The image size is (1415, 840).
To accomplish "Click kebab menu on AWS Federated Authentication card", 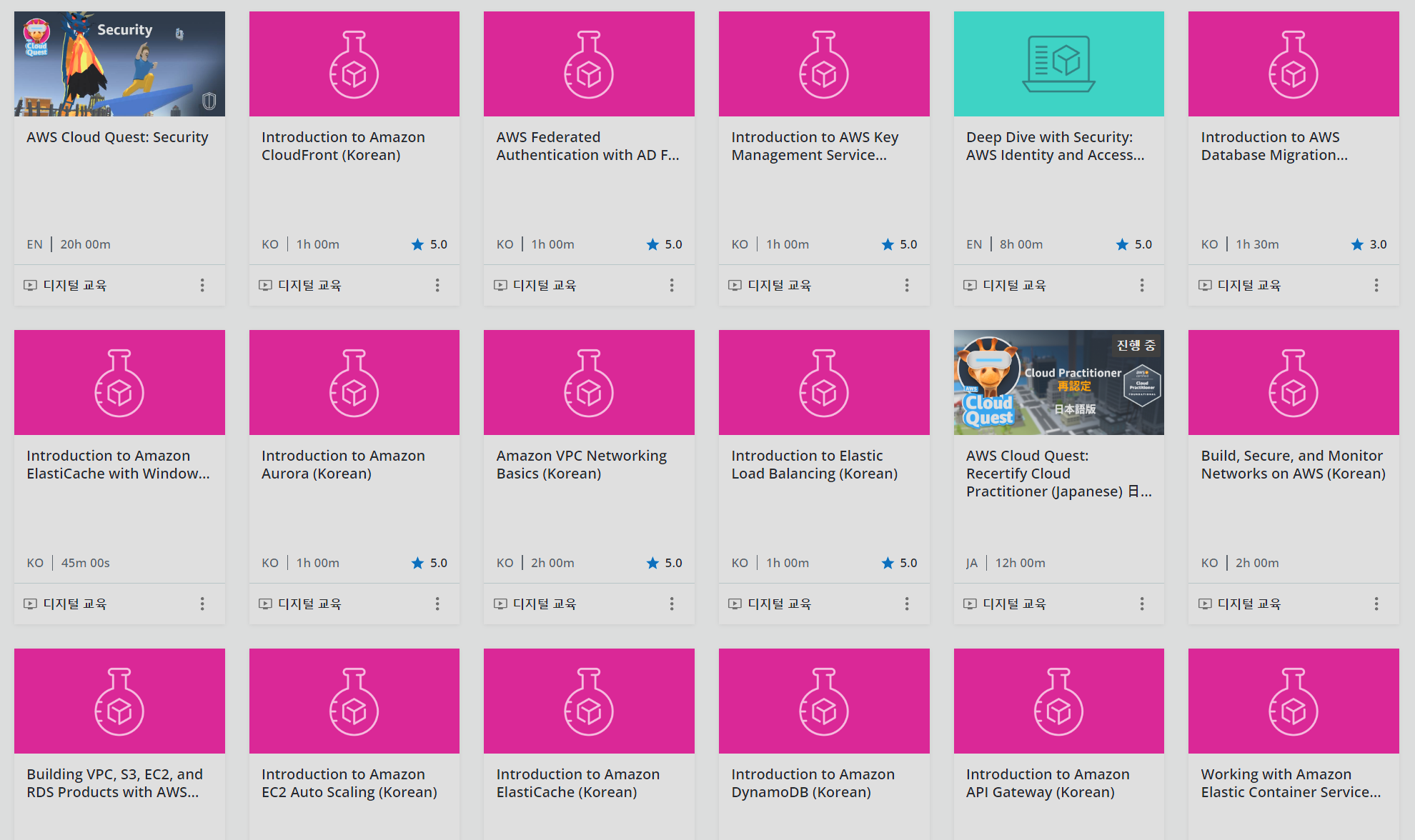I will point(672,285).
